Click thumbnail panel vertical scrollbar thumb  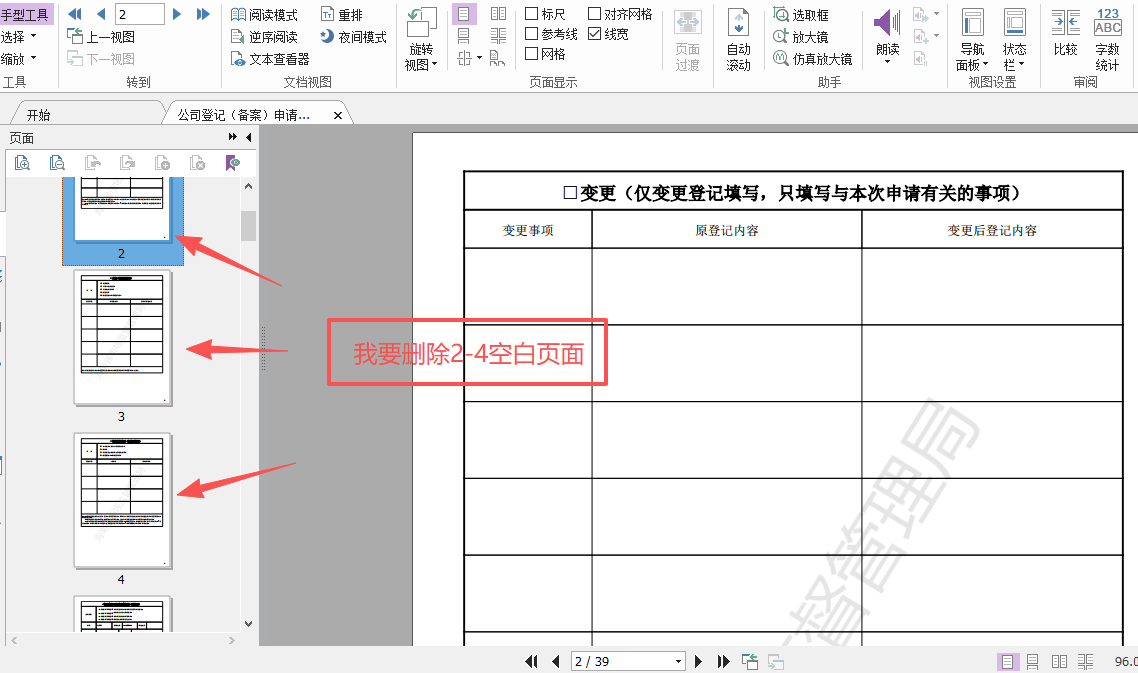[x=248, y=225]
